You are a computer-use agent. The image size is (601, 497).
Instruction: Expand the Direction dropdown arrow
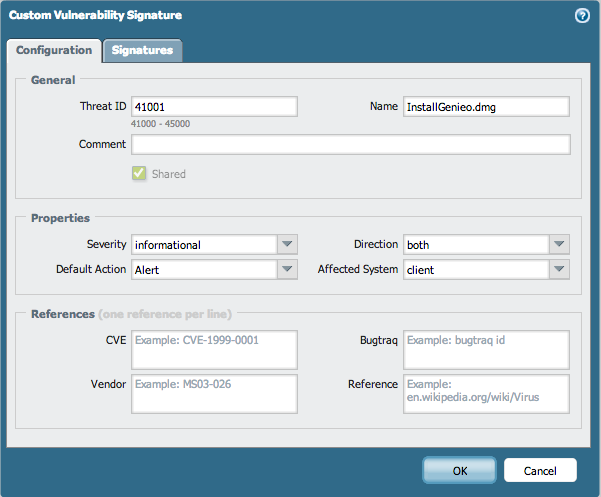tap(559, 244)
